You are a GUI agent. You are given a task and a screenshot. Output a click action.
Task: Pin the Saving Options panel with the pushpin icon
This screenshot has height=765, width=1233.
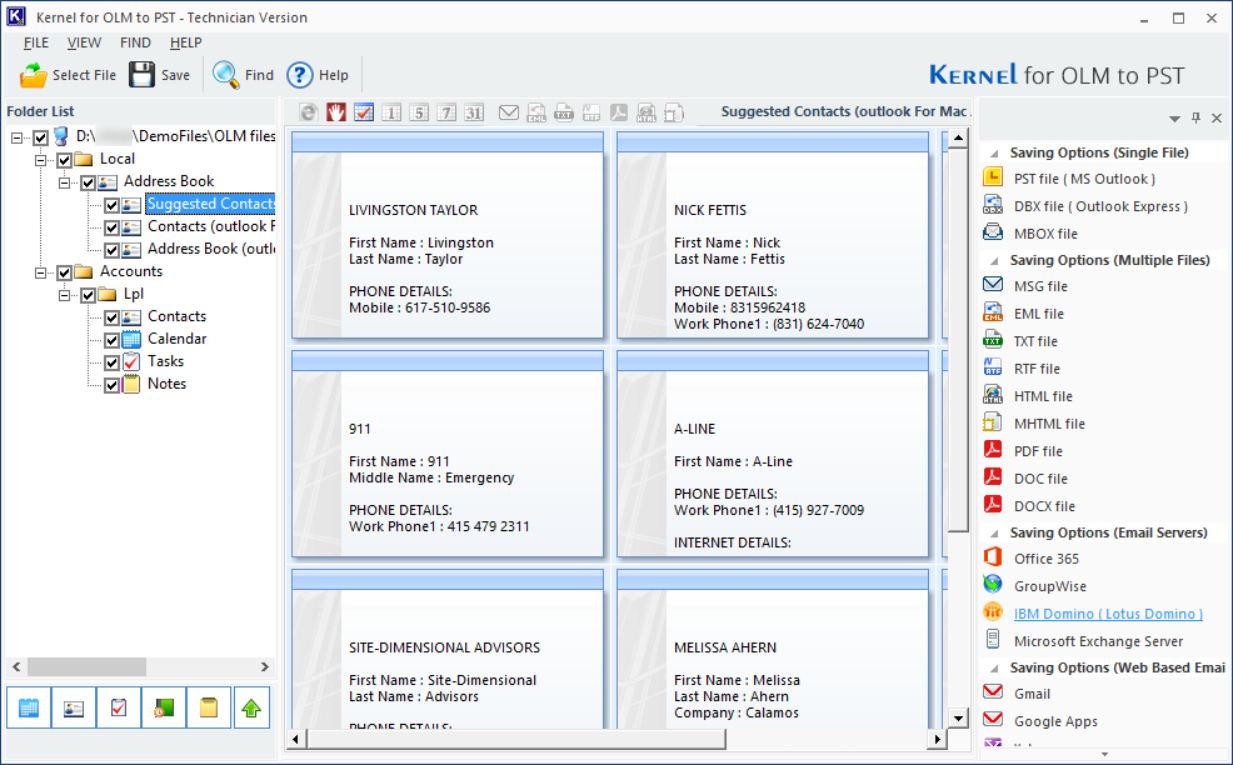pos(1196,118)
